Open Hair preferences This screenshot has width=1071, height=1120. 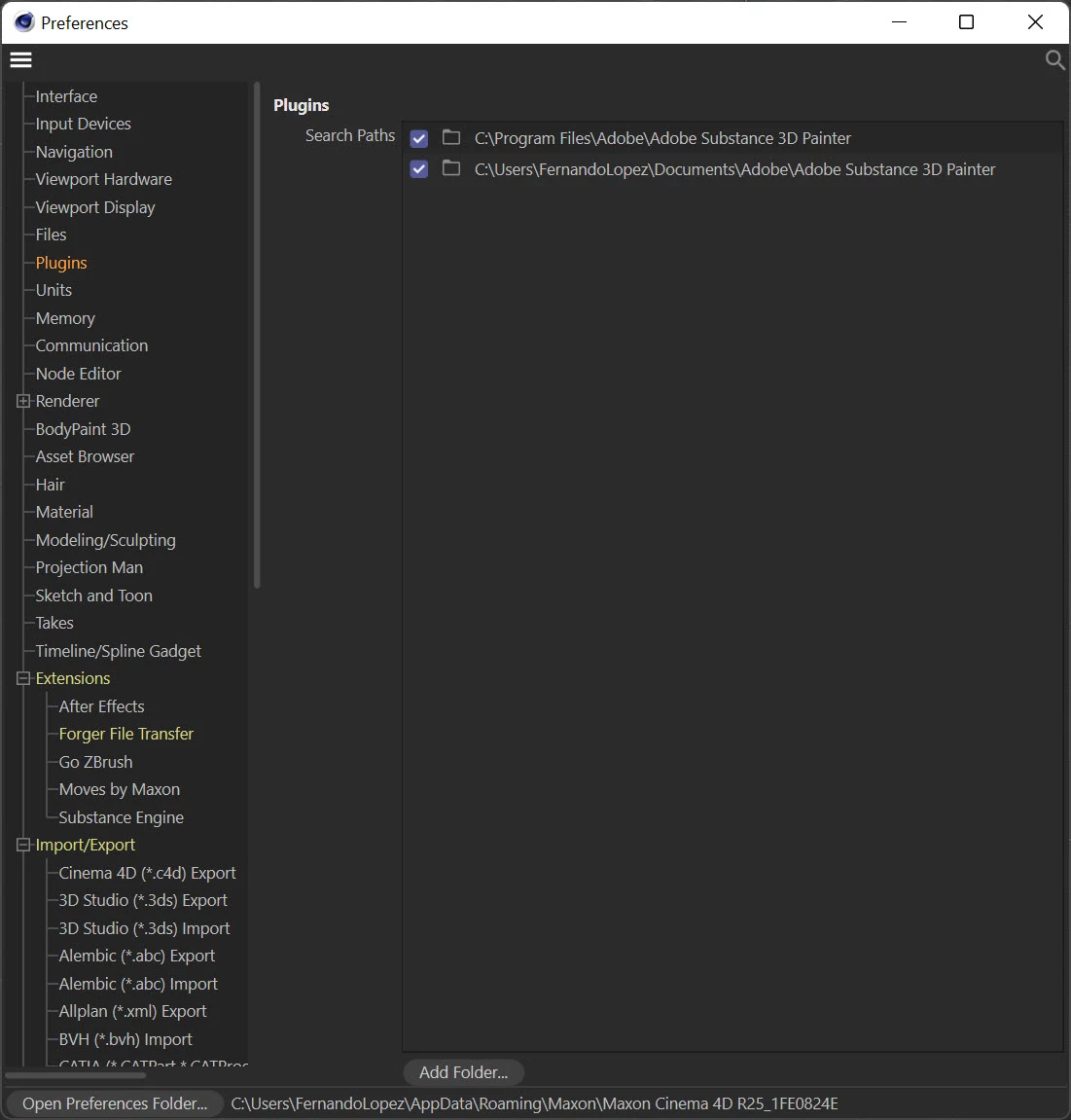tap(50, 485)
